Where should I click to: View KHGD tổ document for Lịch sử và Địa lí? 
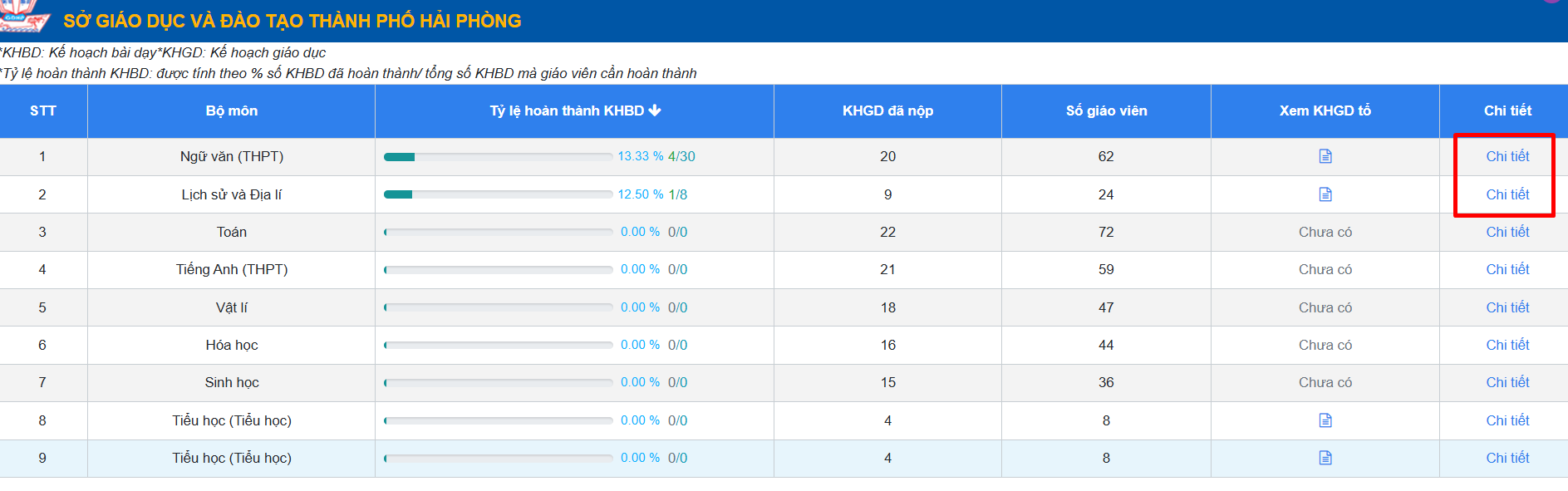coord(1325,194)
